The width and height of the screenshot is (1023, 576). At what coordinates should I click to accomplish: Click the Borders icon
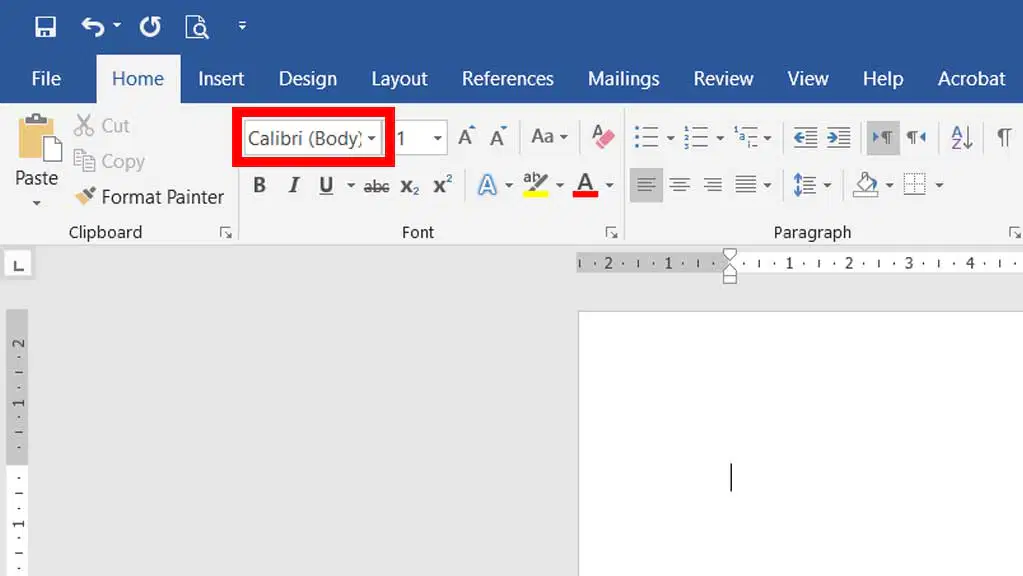click(915, 185)
